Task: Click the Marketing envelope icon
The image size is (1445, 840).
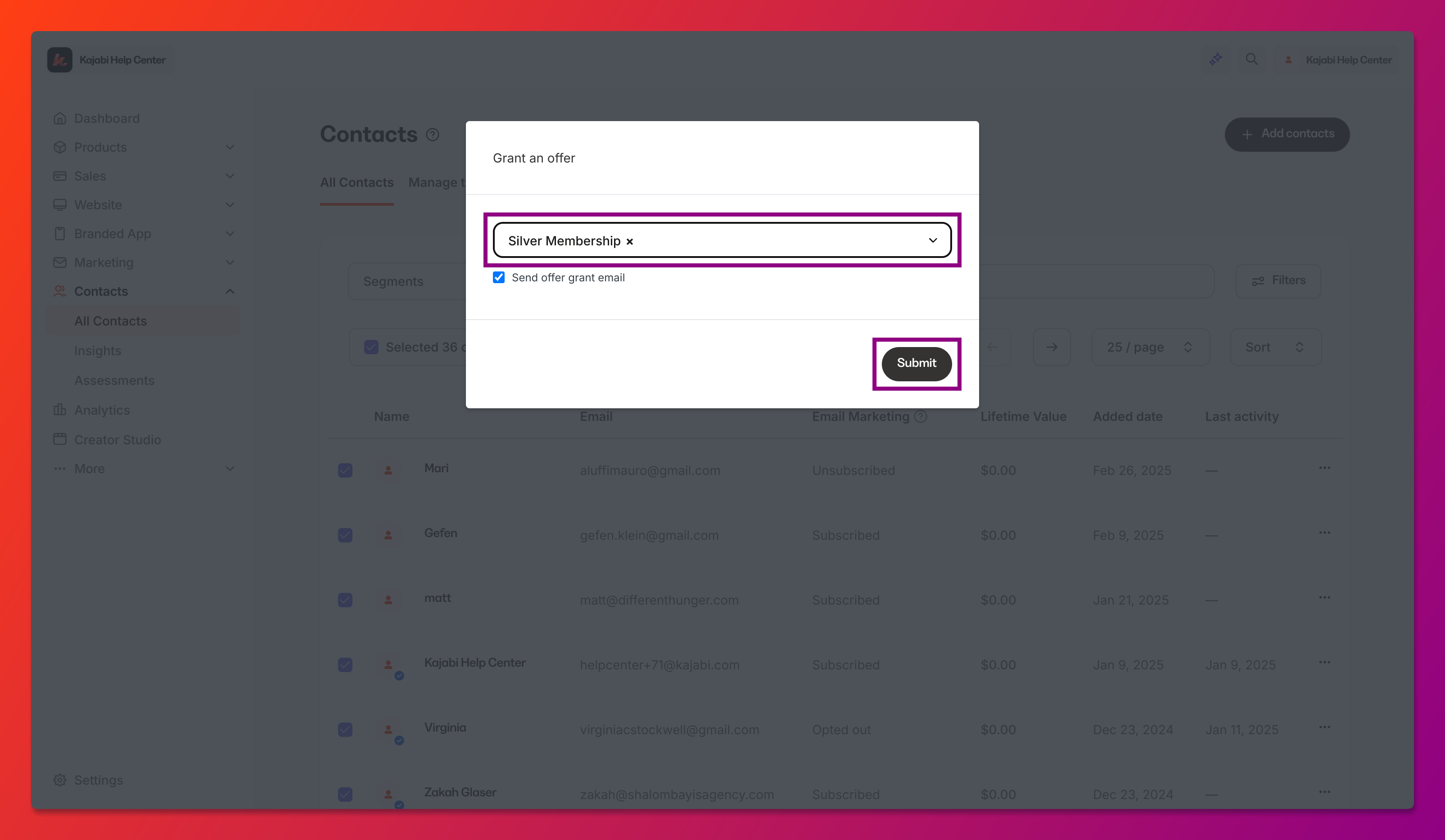Action: 59,262
